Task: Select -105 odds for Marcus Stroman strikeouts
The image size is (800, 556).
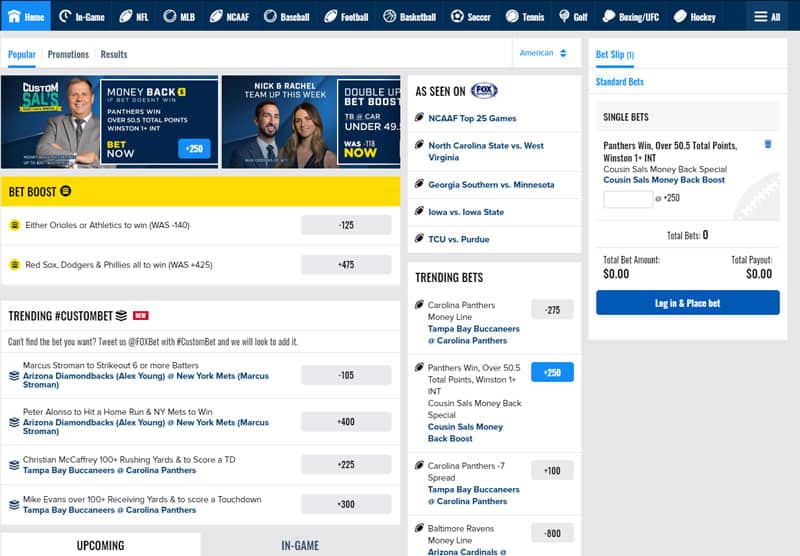Action: (346, 375)
